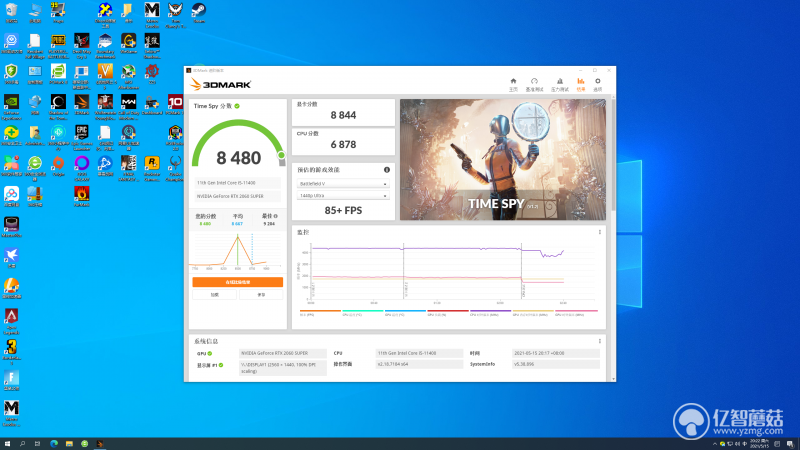This screenshot has height=450, width=800.
Task: Open File Explorer from taskbar
Action: click(69, 444)
